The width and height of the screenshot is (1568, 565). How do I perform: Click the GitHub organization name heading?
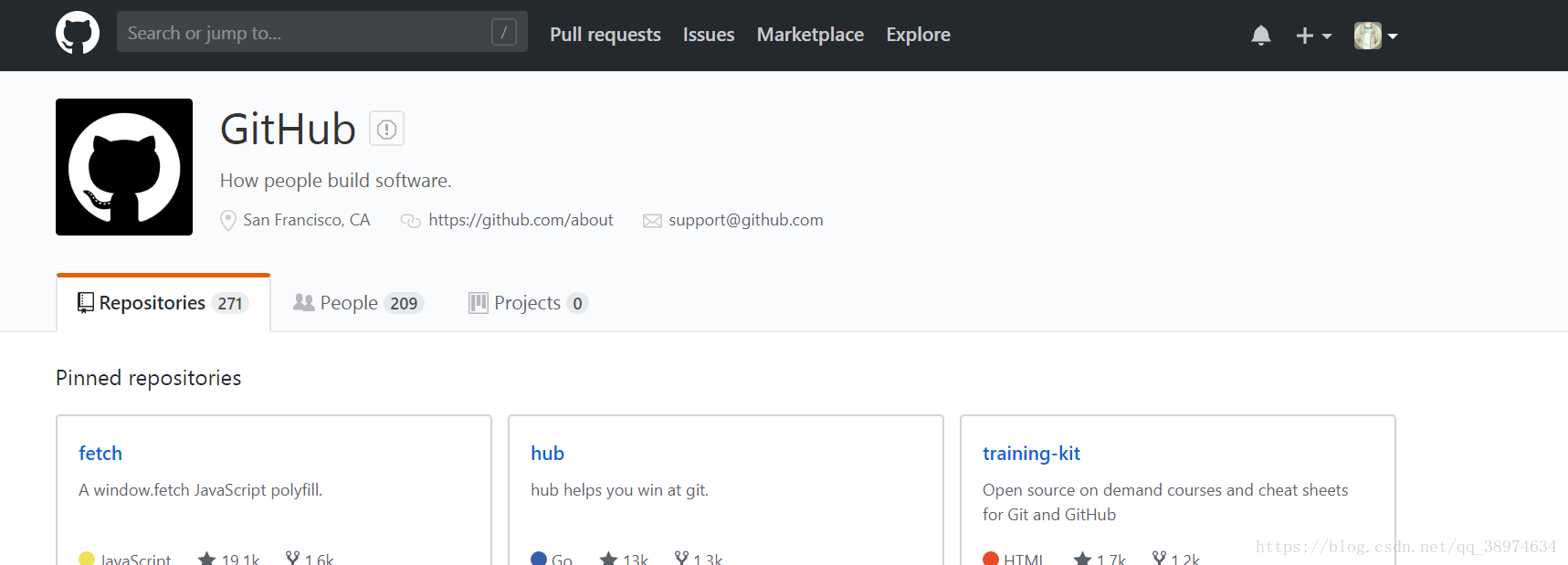click(x=288, y=129)
